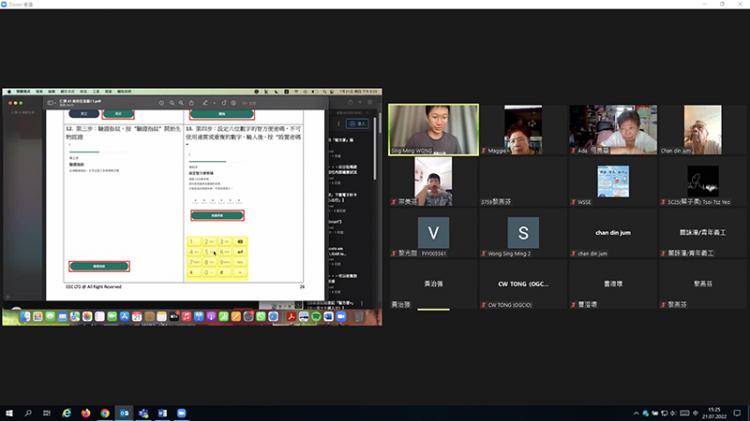Switch to Outlook in the taskbar
Screen dimensions: 750x421
tap(125, 412)
